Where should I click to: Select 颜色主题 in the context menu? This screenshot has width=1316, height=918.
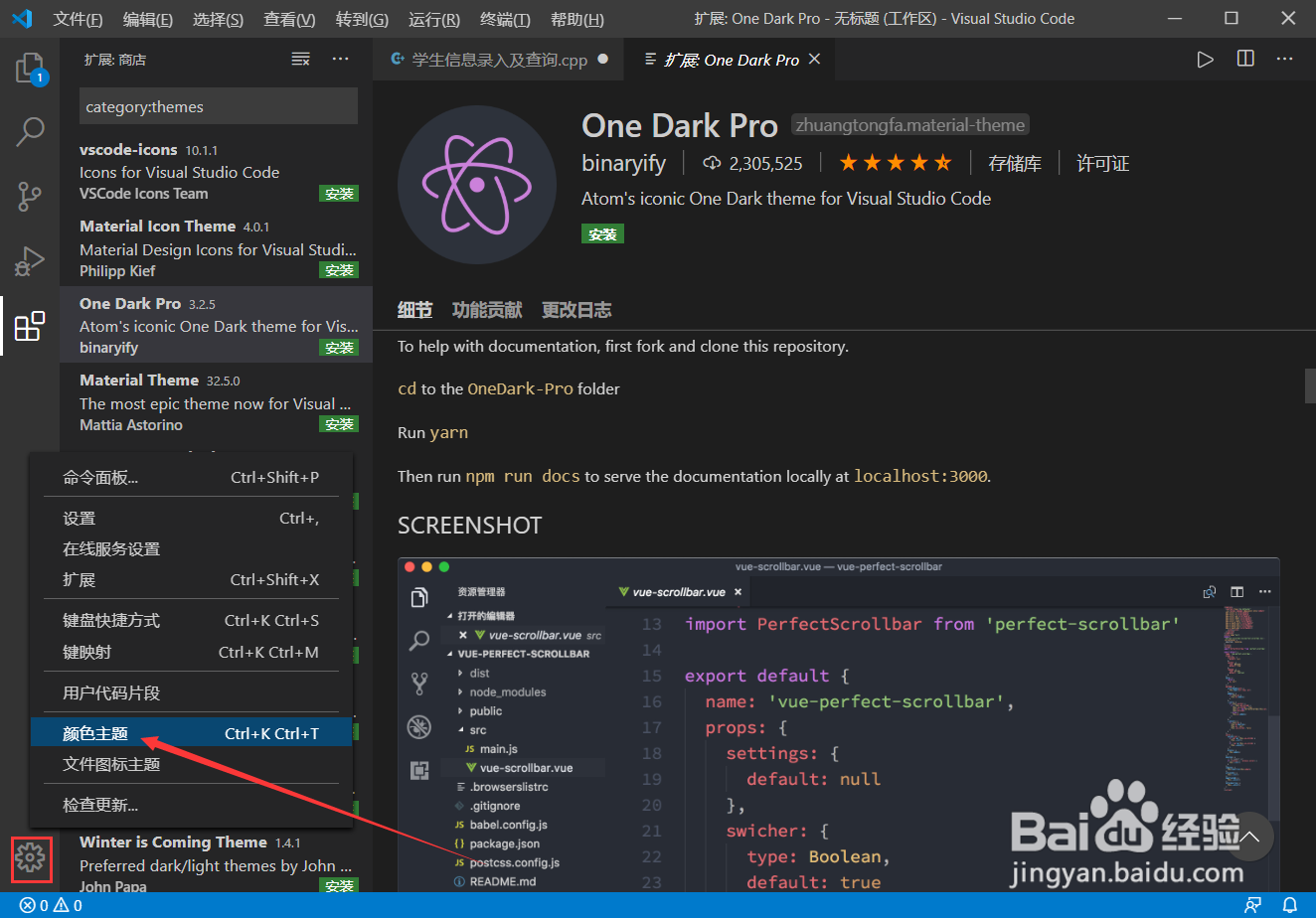[x=191, y=734]
